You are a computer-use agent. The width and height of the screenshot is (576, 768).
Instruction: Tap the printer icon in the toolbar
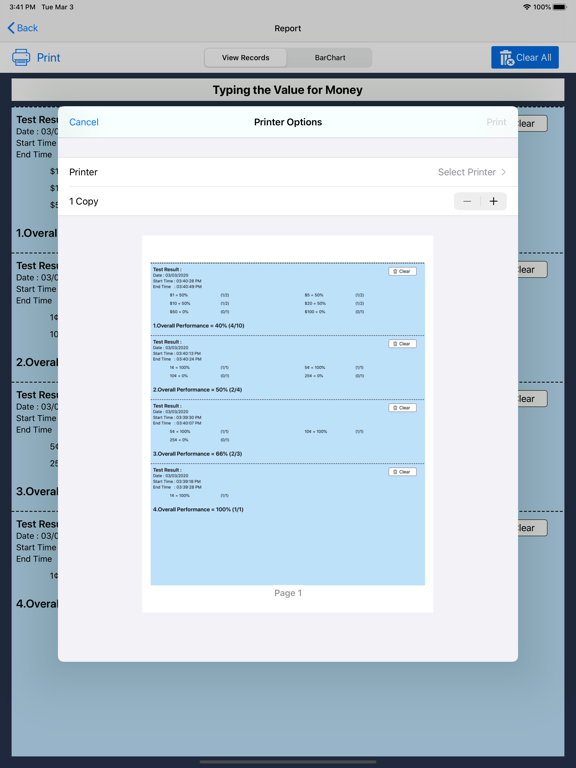coord(21,57)
